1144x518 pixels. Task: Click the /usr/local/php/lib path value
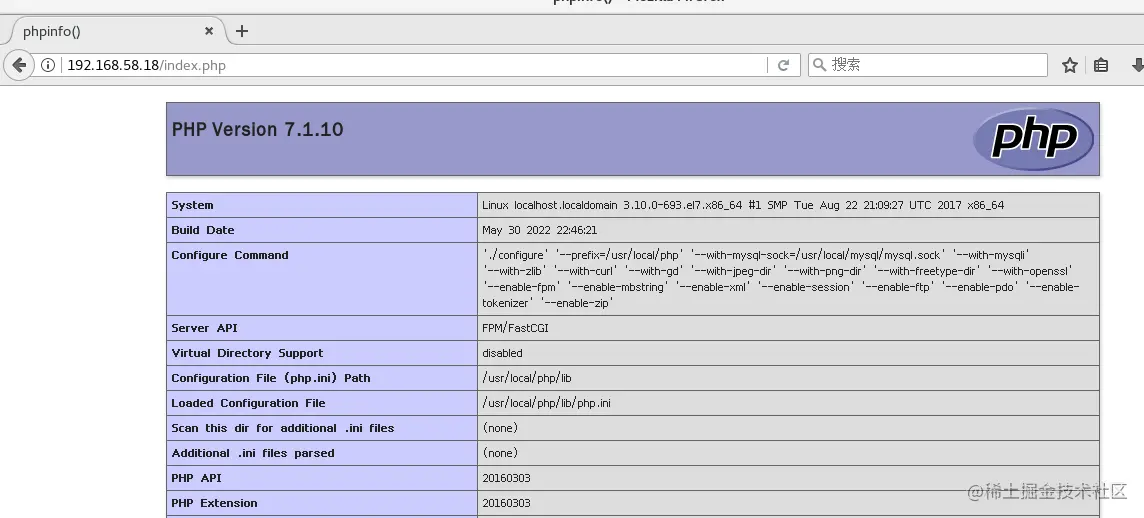click(527, 378)
